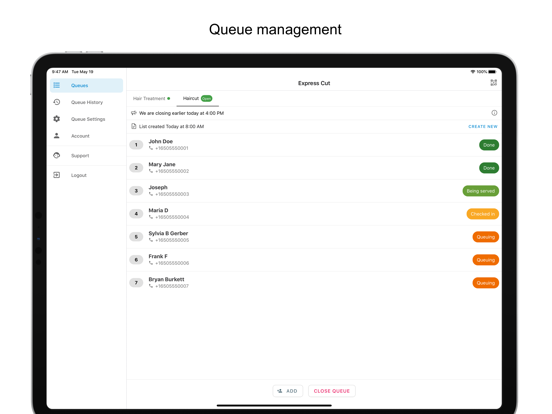Image resolution: width=552 pixels, height=414 pixels.
Task: Click the ADD button
Action: [288, 391]
